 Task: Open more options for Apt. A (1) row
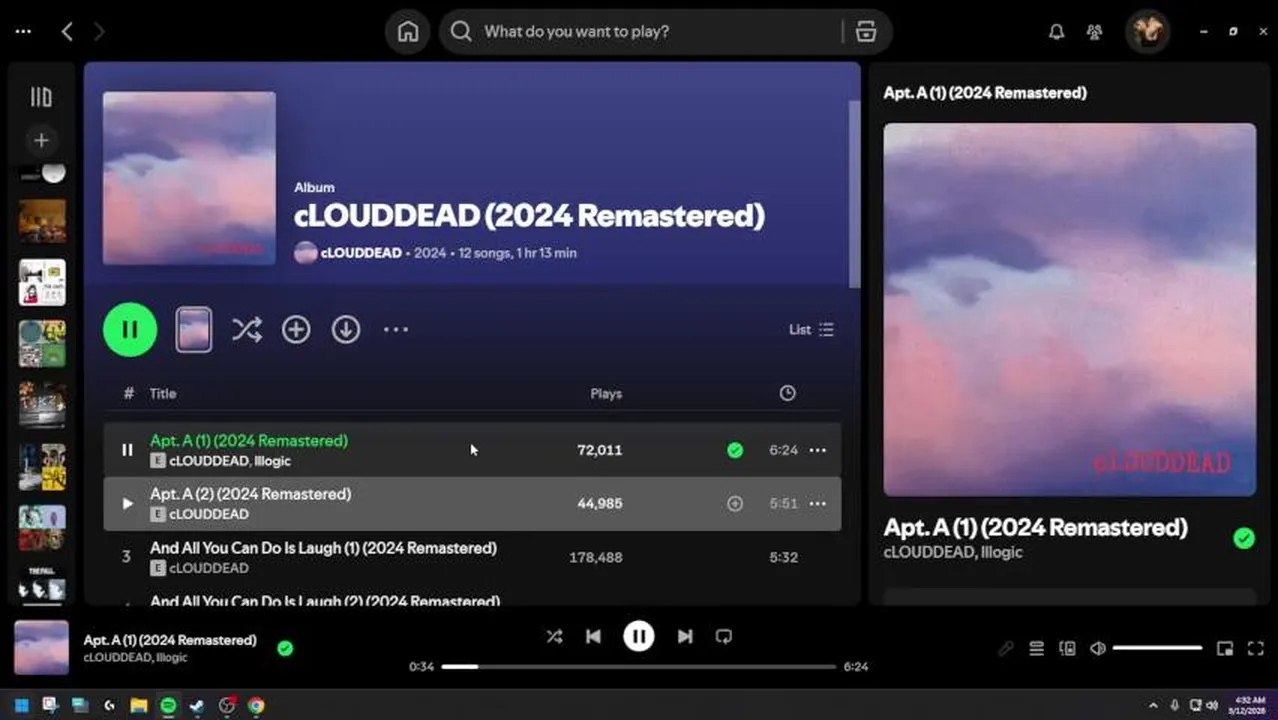click(x=818, y=450)
